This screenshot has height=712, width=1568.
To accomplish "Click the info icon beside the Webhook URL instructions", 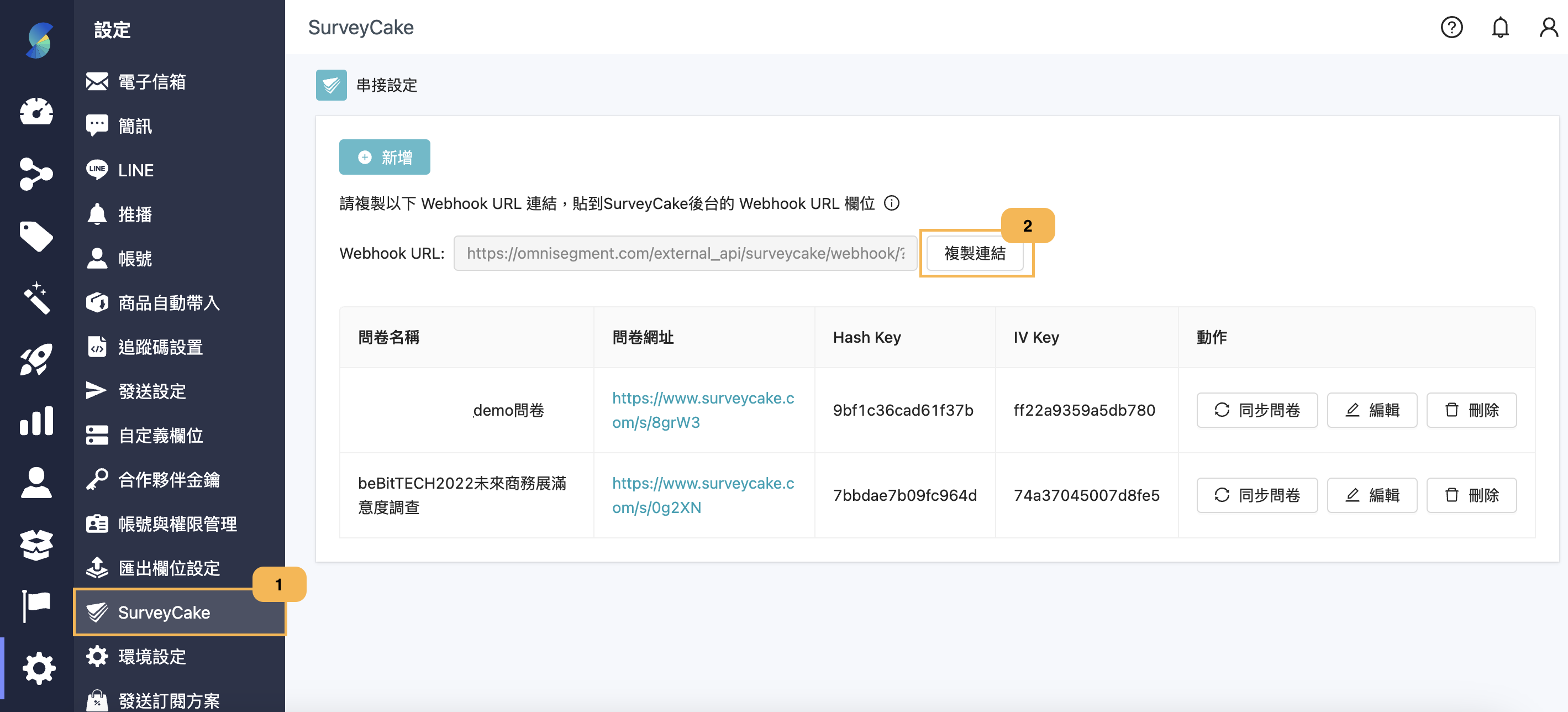I will click(892, 203).
